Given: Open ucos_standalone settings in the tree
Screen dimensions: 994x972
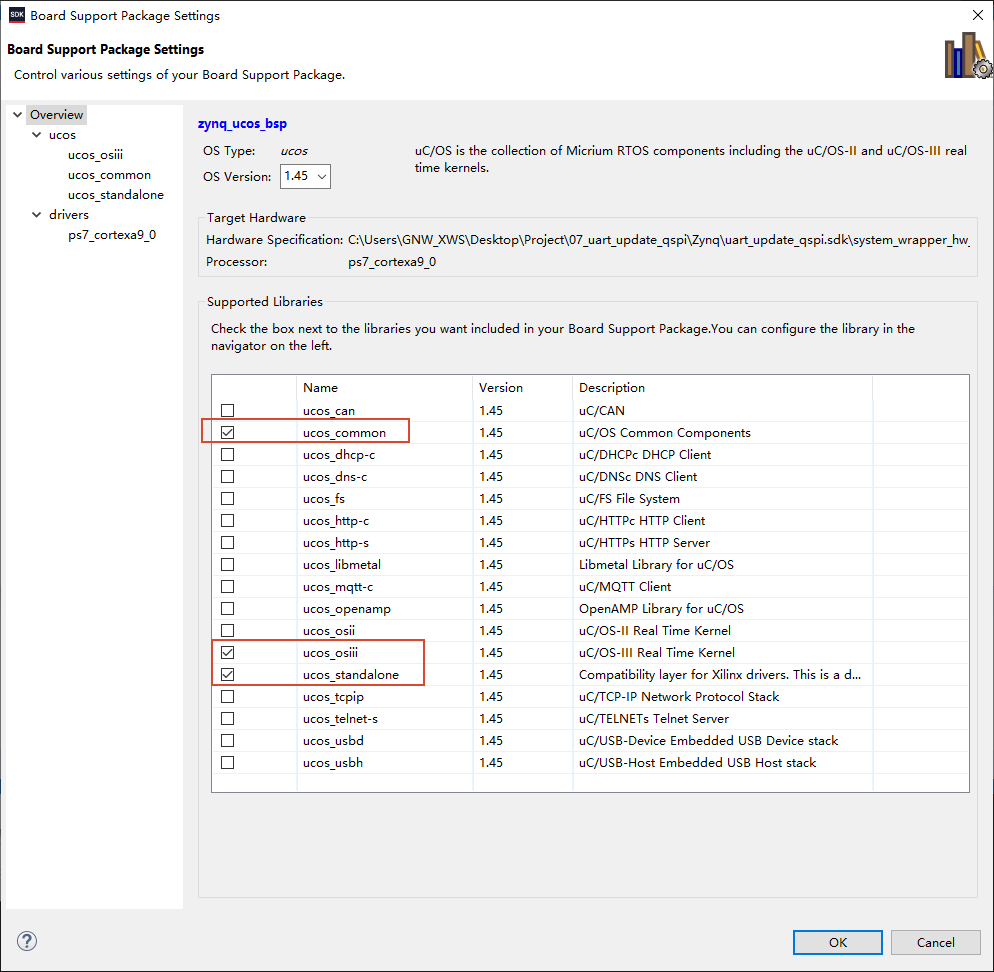Looking at the screenshot, I should click(x=115, y=195).
